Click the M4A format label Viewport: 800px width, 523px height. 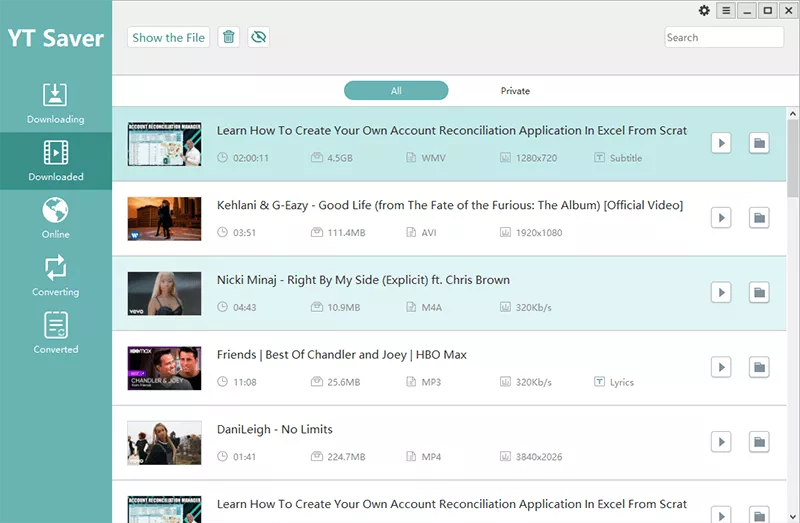[x=432, y=307]
